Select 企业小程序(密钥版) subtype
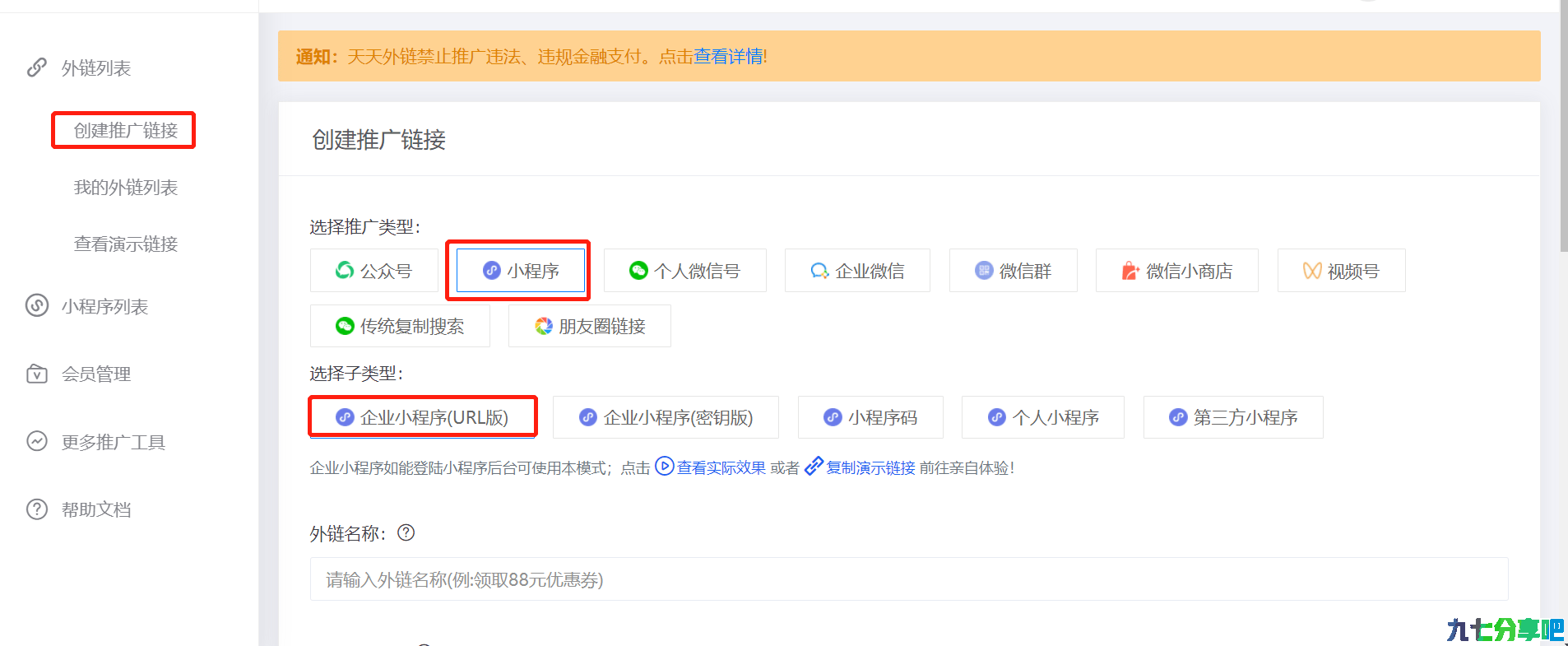1568x646 pixels. coord(666,417)
